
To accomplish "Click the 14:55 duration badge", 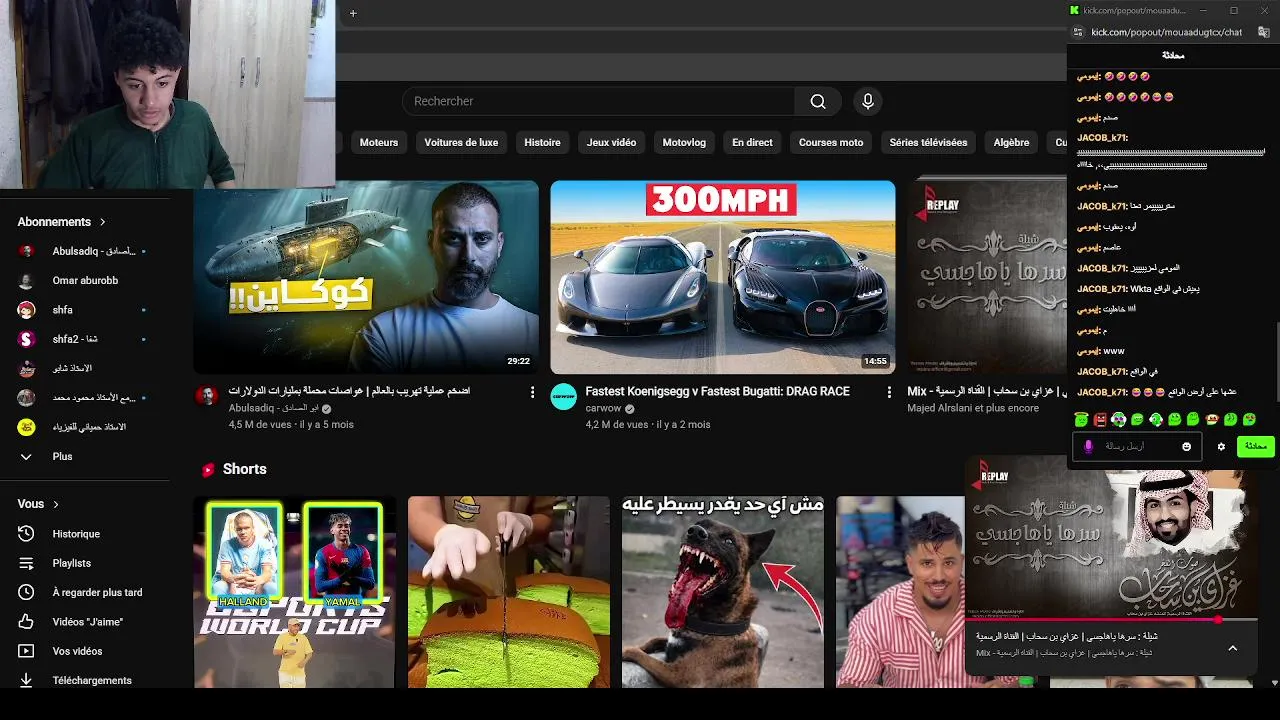I will (x=875, y=361).
